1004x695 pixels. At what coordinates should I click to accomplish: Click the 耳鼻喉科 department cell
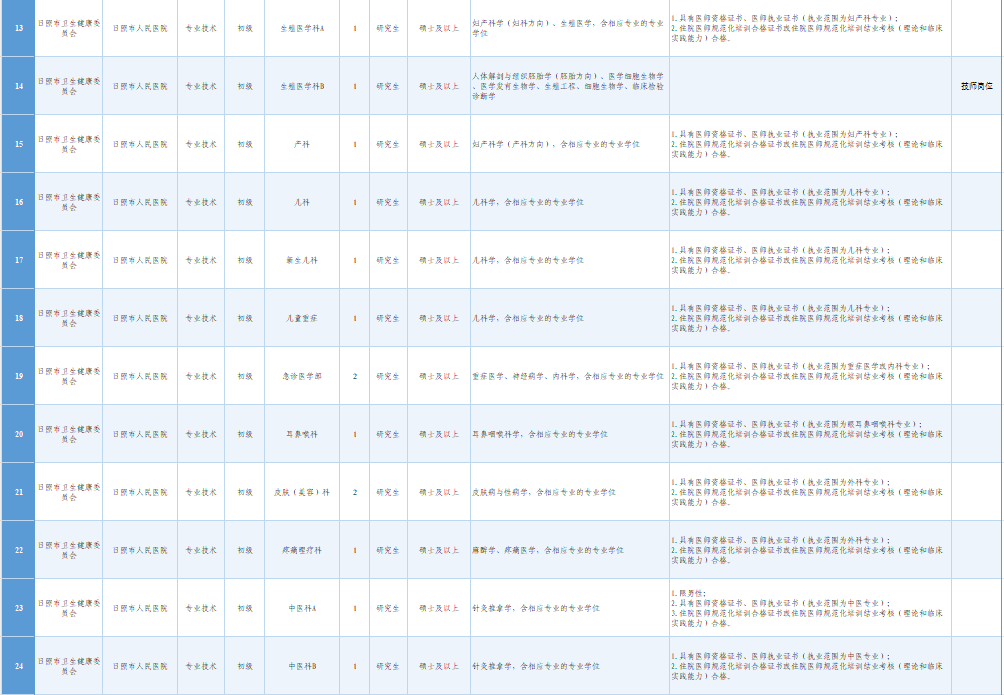[302, 434]
